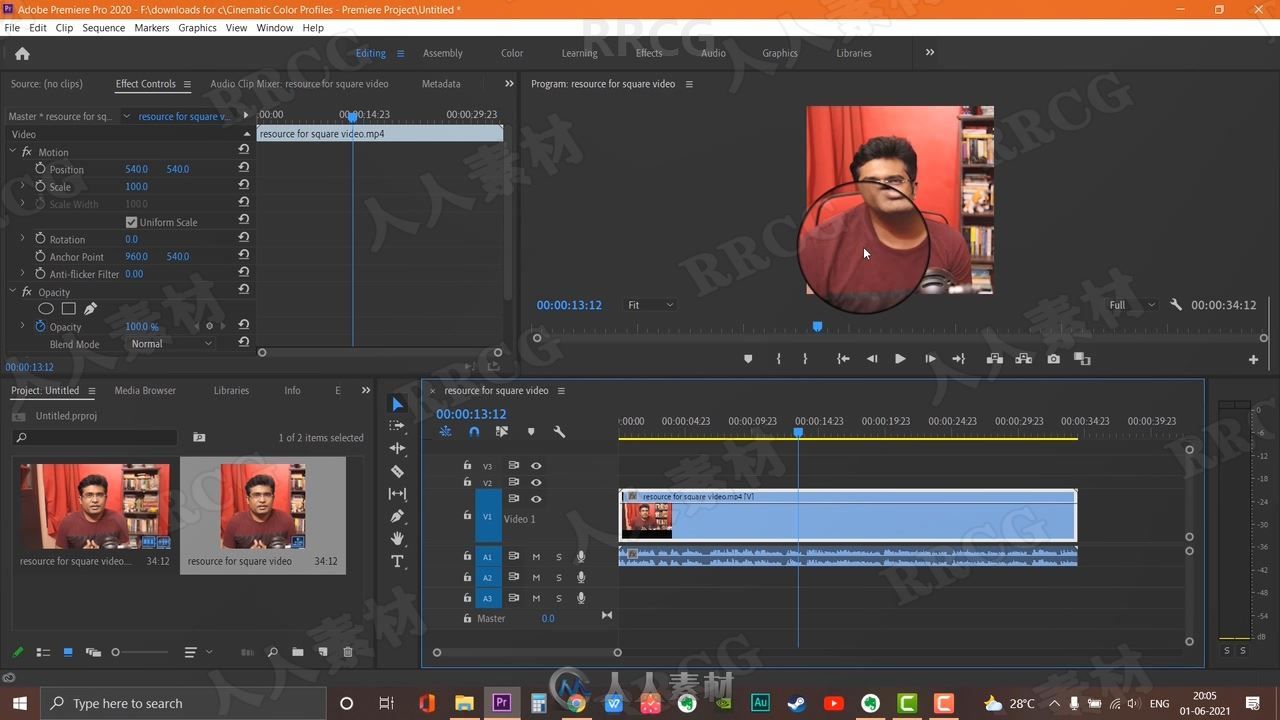Select the Pen tool in toolbox

[x=397, y=516]
